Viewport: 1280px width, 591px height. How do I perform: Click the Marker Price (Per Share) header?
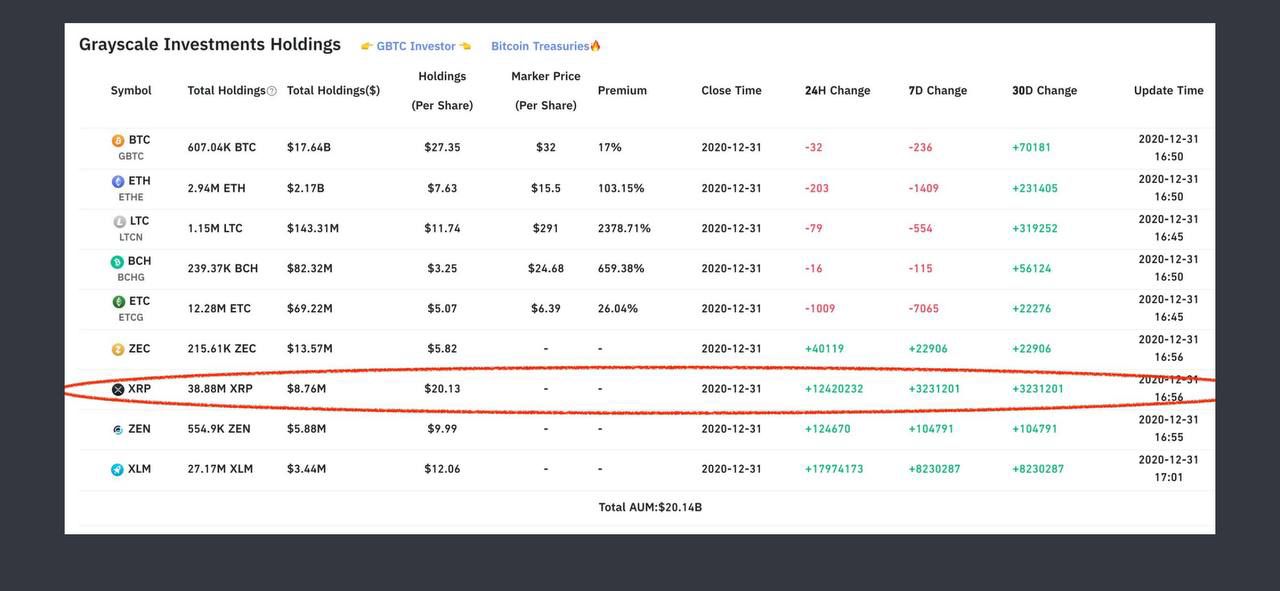[545, 90]
